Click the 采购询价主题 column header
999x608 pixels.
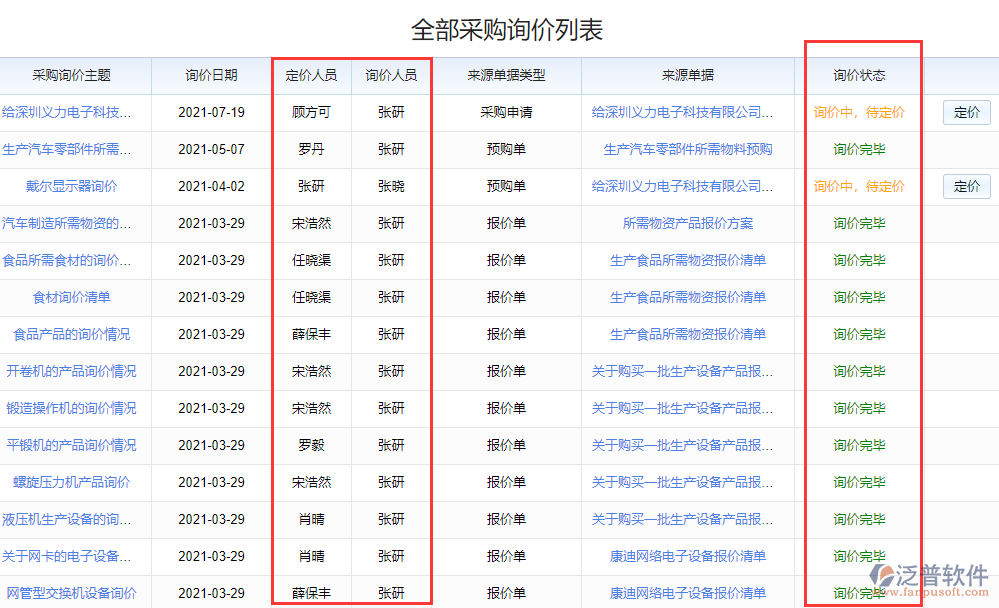coord(70,76)
